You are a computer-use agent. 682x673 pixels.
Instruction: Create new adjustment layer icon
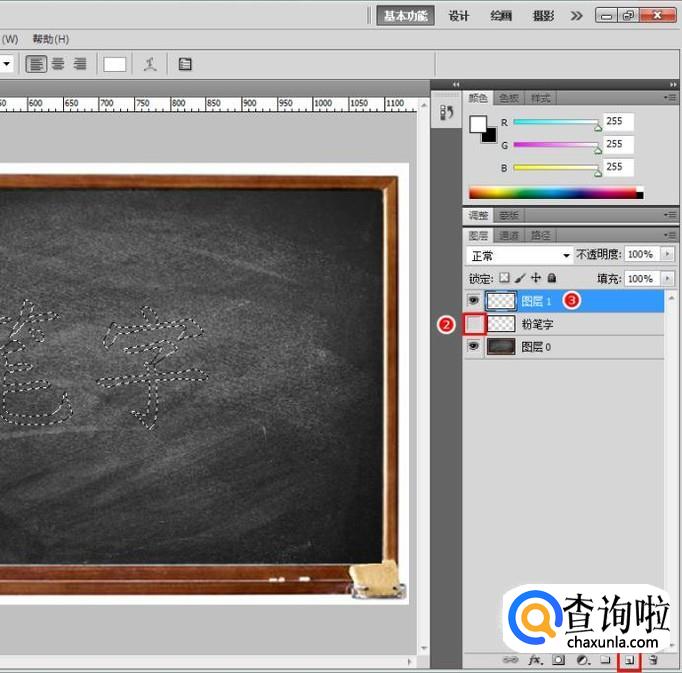point(582,660)
